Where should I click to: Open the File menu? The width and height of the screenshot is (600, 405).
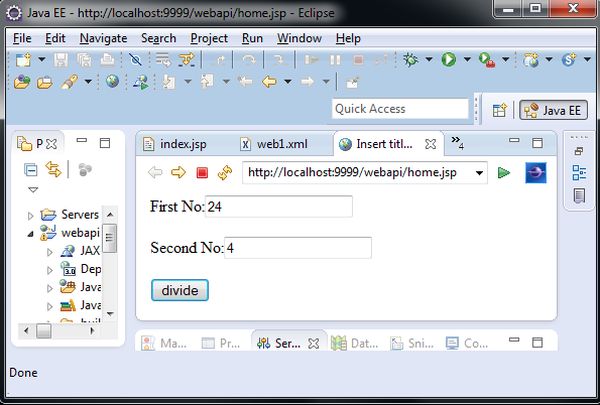pyautogui.click(x=22, y=38)
